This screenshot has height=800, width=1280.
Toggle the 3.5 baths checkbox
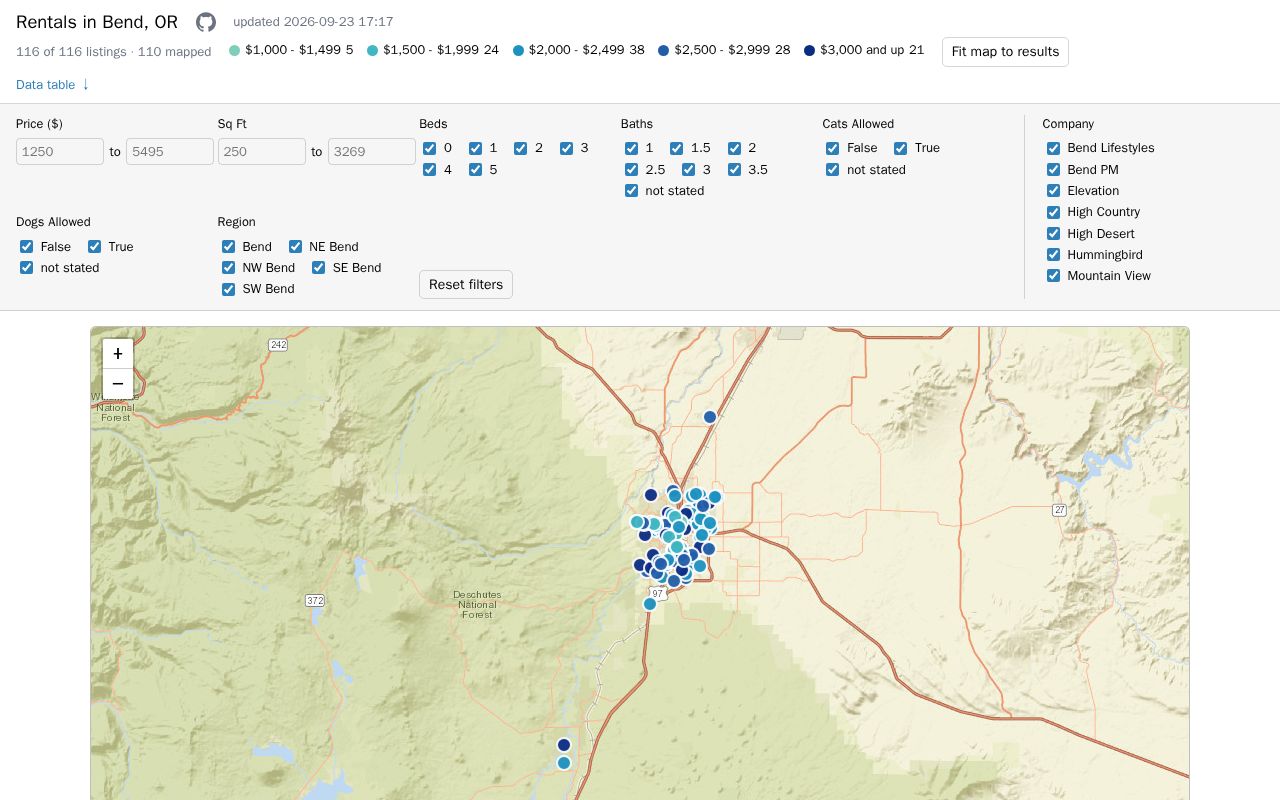pyautogui.click(x=735, y=170)
